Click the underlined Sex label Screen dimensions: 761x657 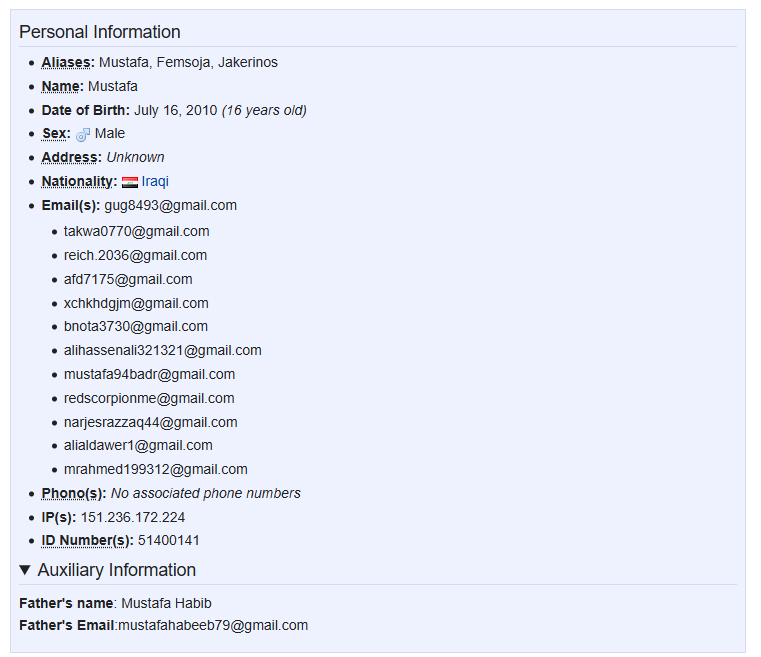click(56, 133)
